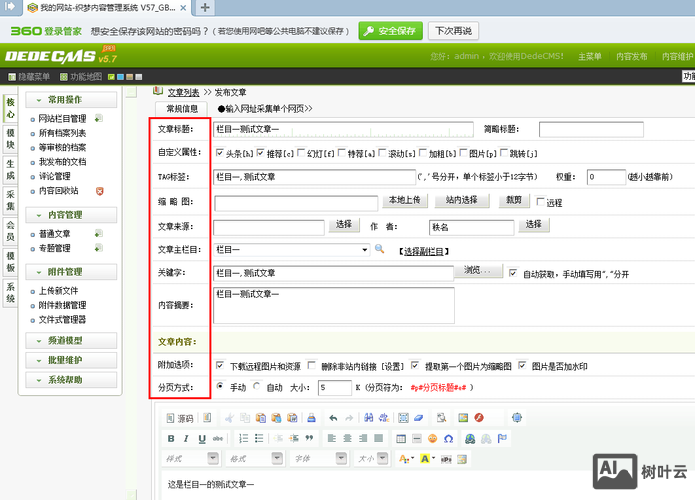Click the 本地上传 thumbnail button
This screenshot has width=695, height=500.
pyautogui.click(x=405, y=200)
